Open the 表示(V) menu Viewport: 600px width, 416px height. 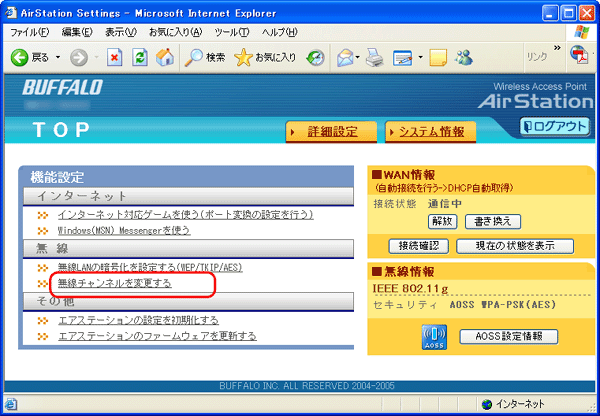[x=121, y=32]
